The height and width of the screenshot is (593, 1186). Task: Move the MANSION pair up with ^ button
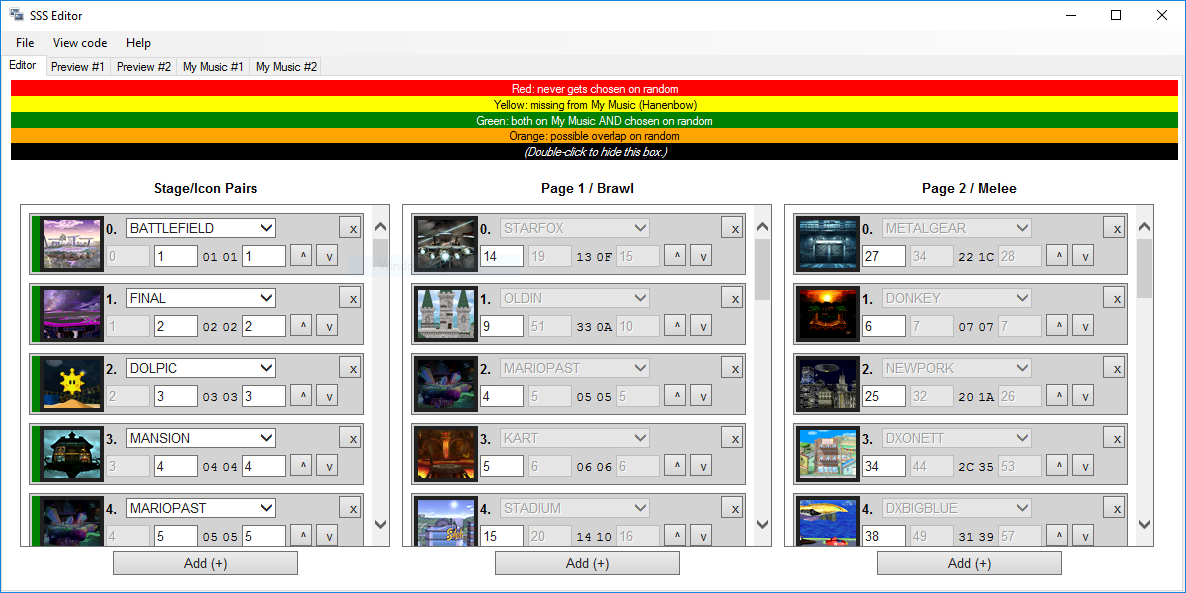point(301,467)
